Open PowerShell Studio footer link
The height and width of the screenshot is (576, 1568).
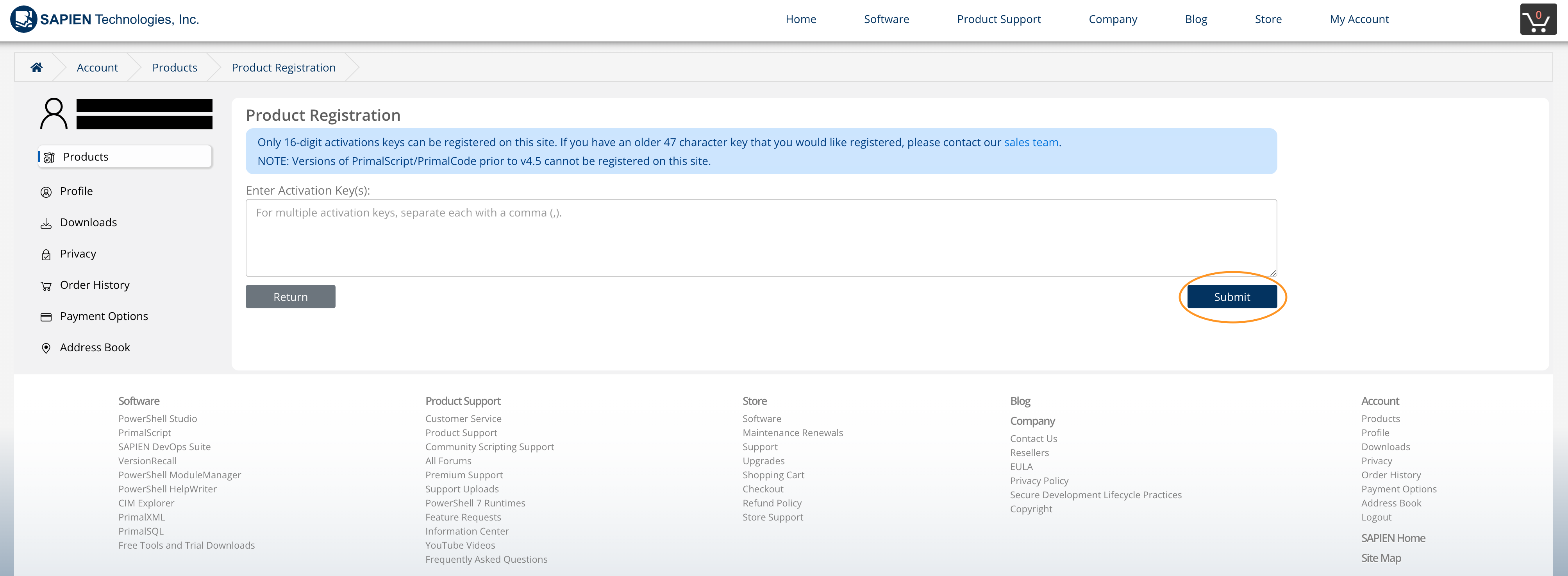point(157,419)
